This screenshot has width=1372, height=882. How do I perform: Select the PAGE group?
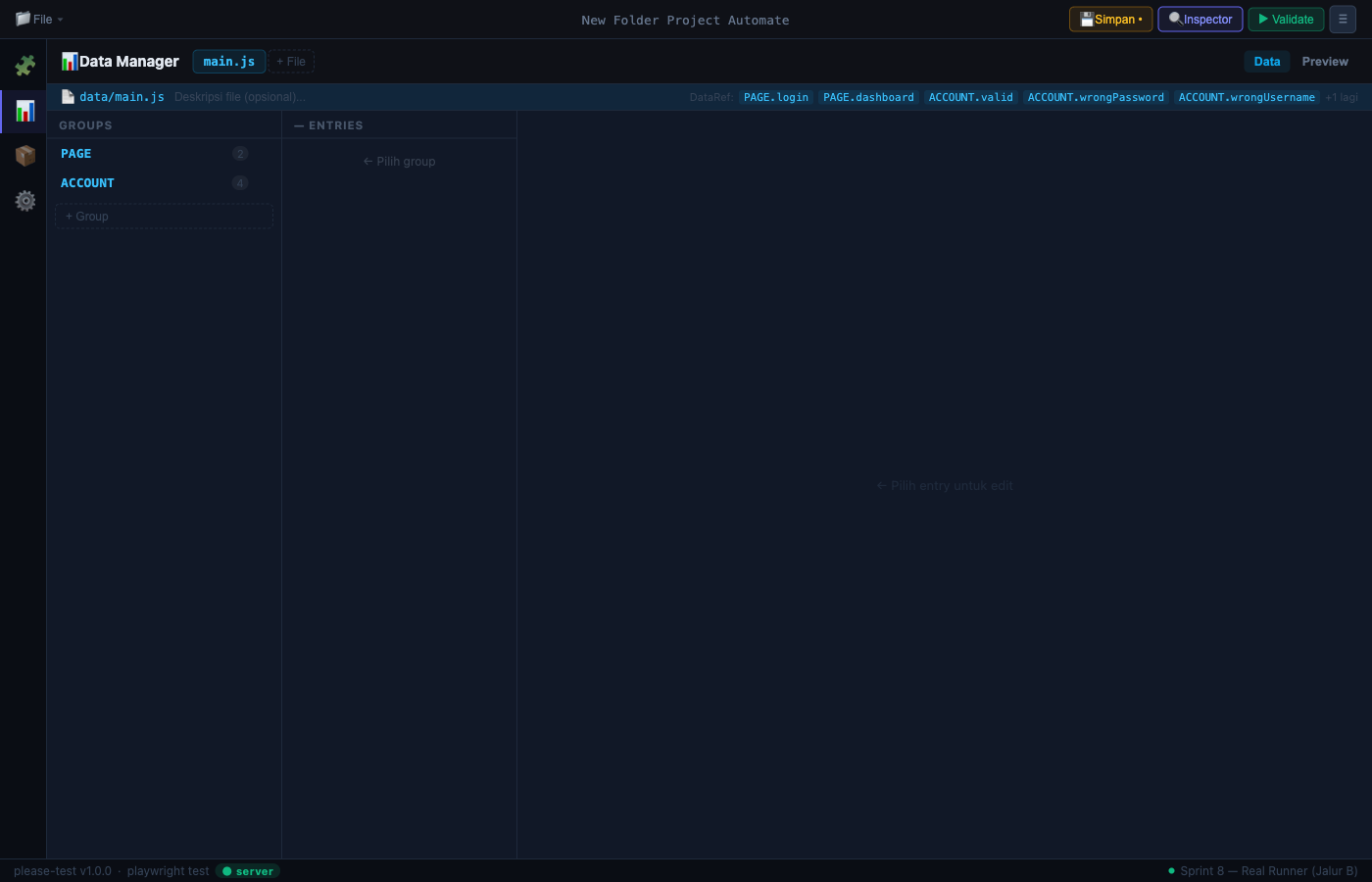[x=164, y=154]
